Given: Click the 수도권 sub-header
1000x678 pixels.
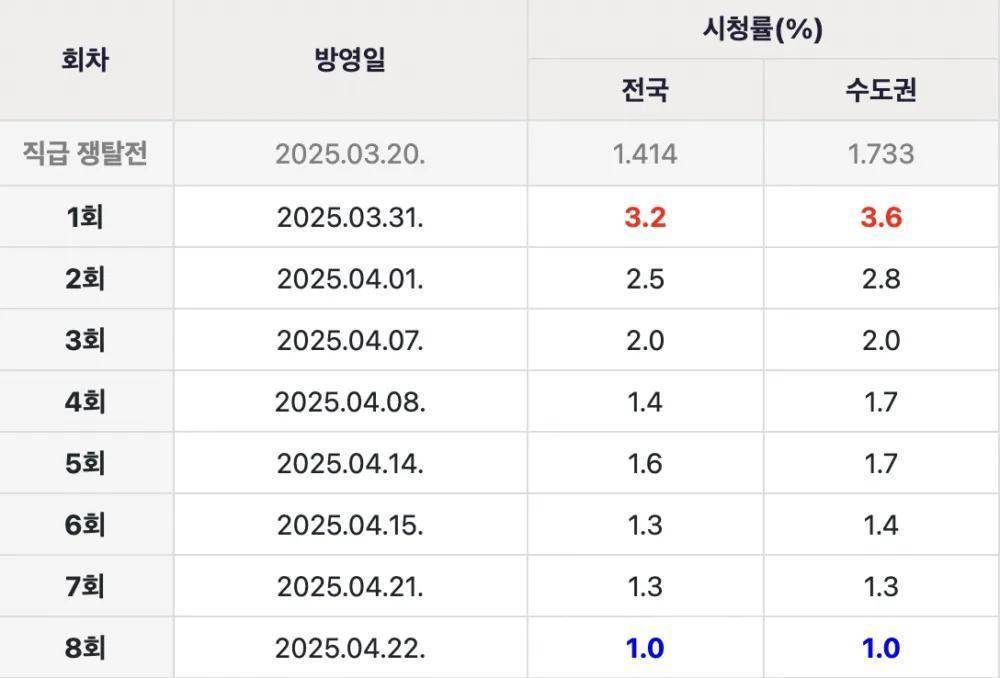Looking at the screenshot, I should pos(880,91).
